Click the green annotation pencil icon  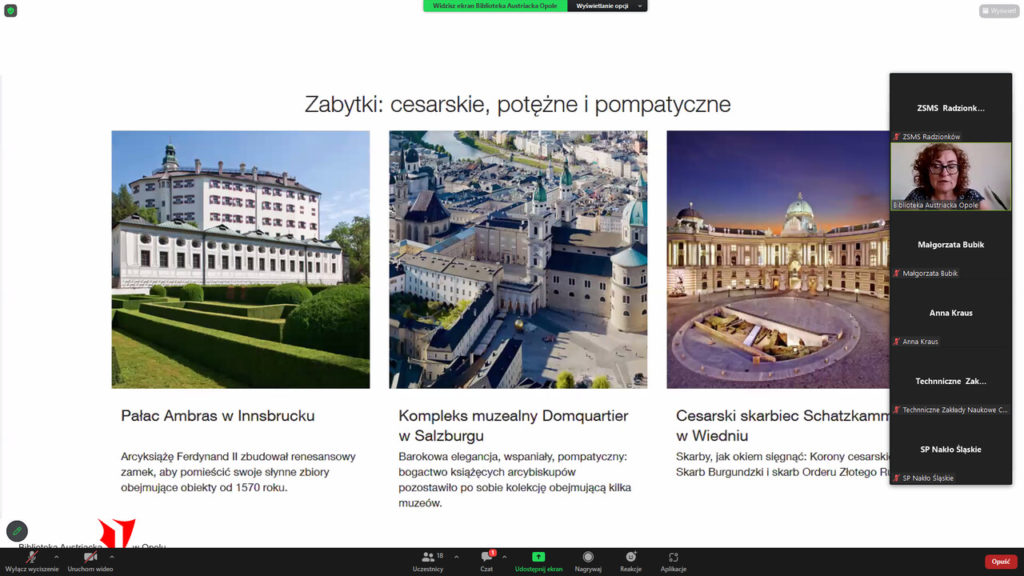(x=17, y=531)
